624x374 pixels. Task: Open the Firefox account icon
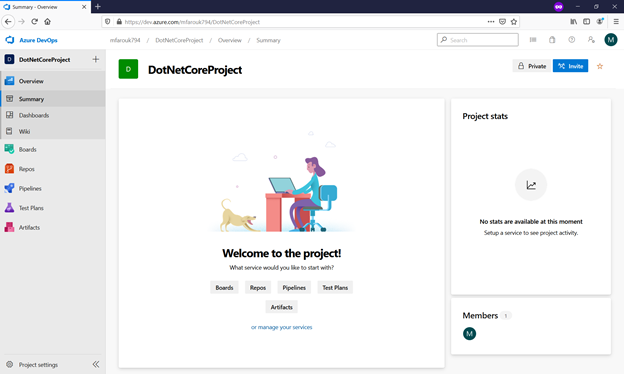pos(600,21)
